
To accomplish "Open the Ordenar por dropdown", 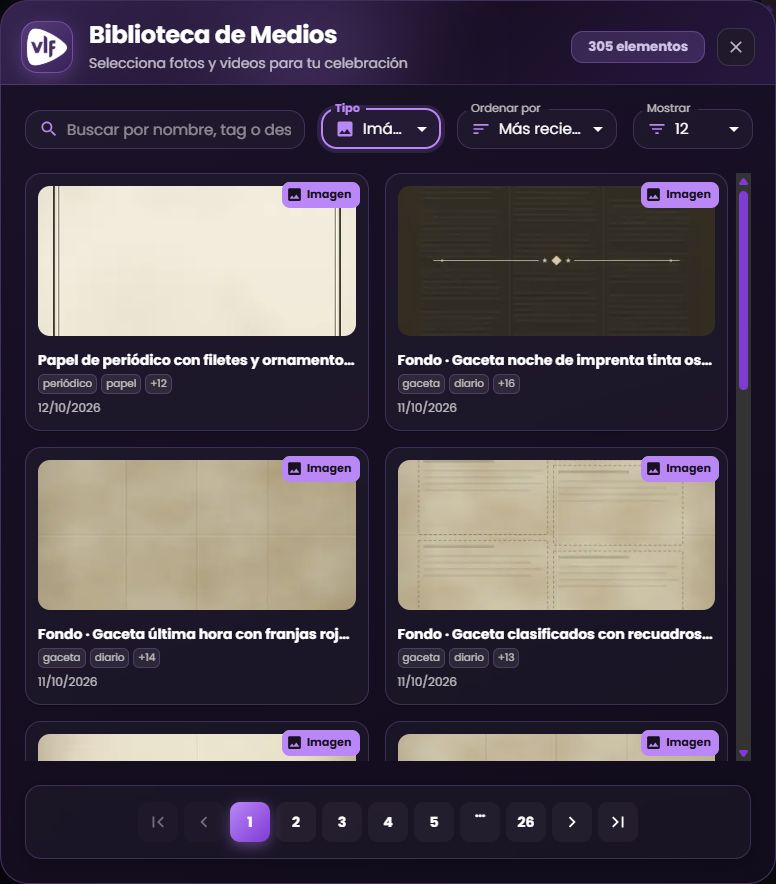I will coord(536,129).
